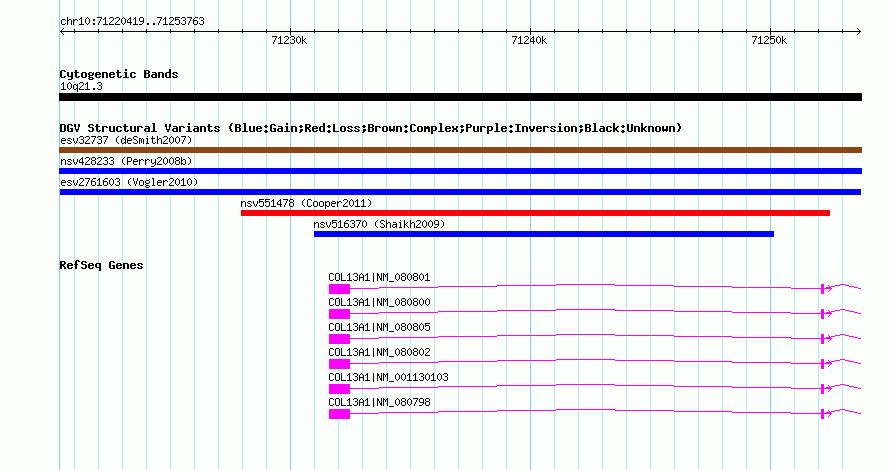Click the 71250k ruler tick label
Screen dimensions: 890x470
(x=769, y=40)
